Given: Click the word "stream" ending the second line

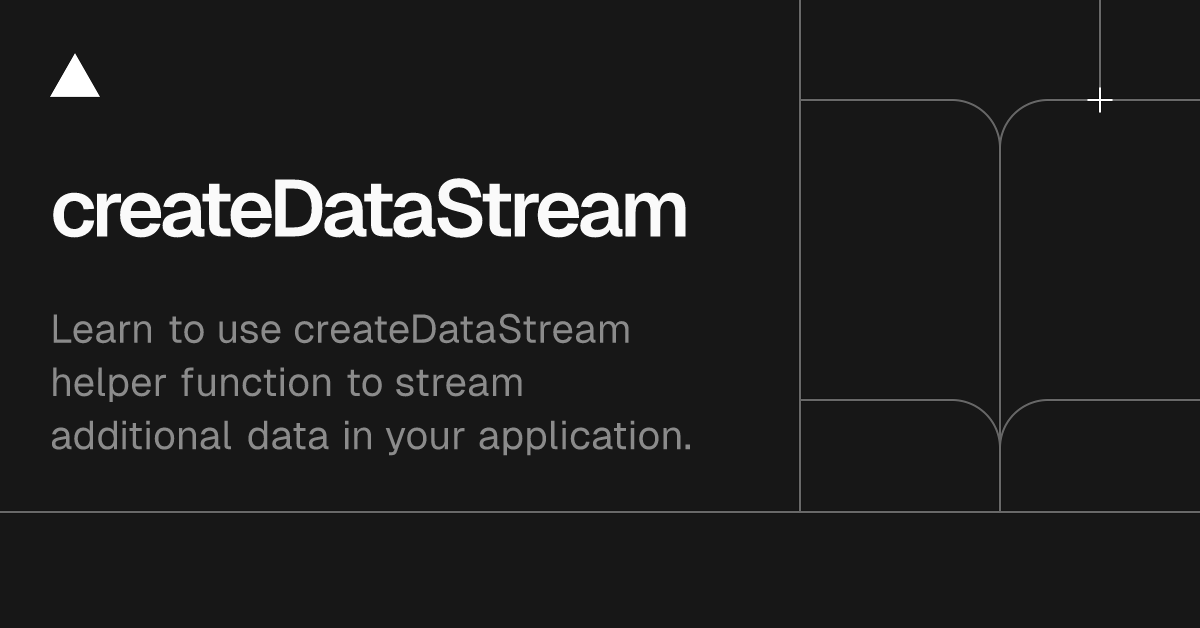Looking at the screenshot, I should [459, 383].
